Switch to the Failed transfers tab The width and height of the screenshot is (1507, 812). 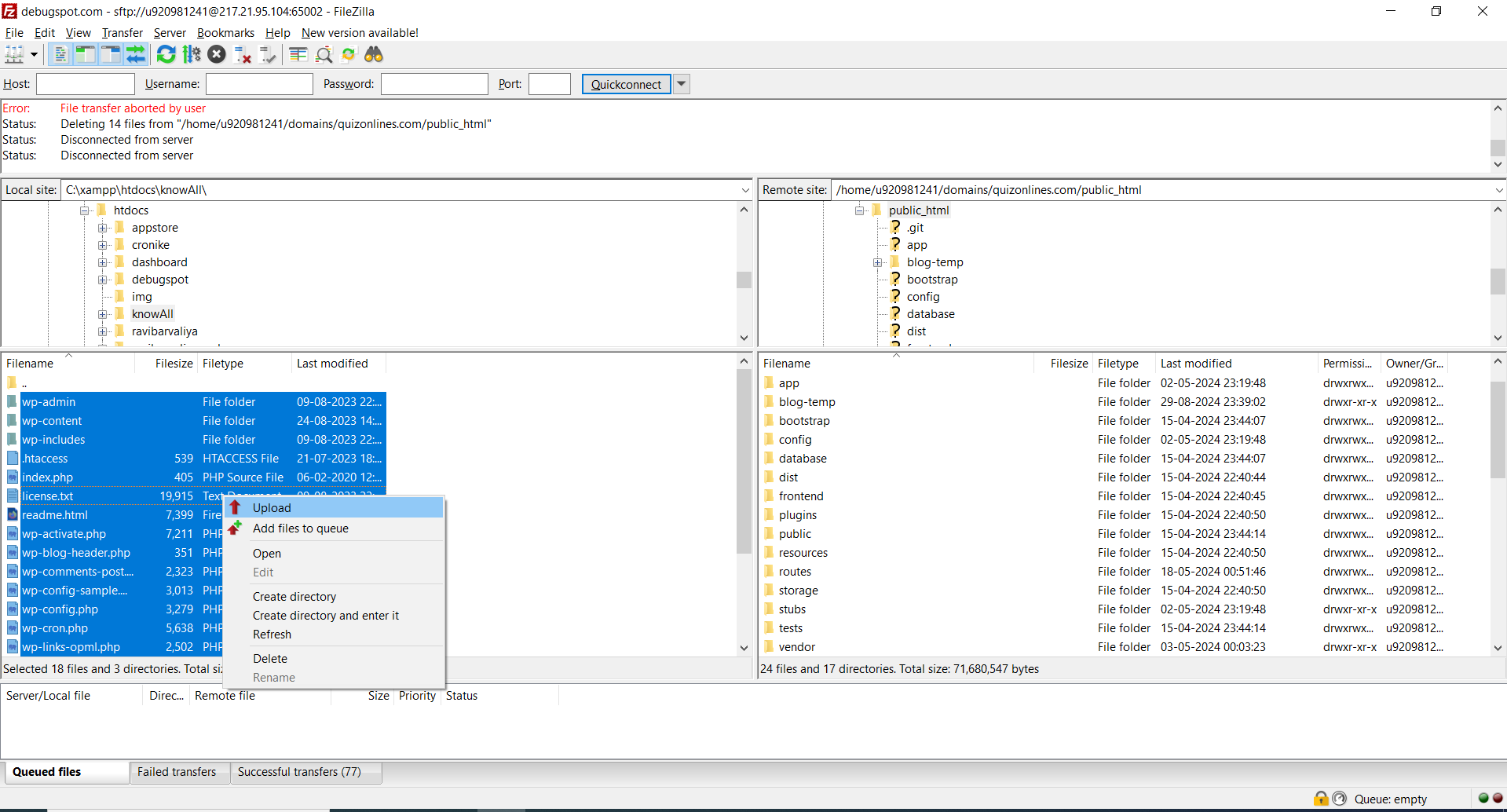coord(177,772)
